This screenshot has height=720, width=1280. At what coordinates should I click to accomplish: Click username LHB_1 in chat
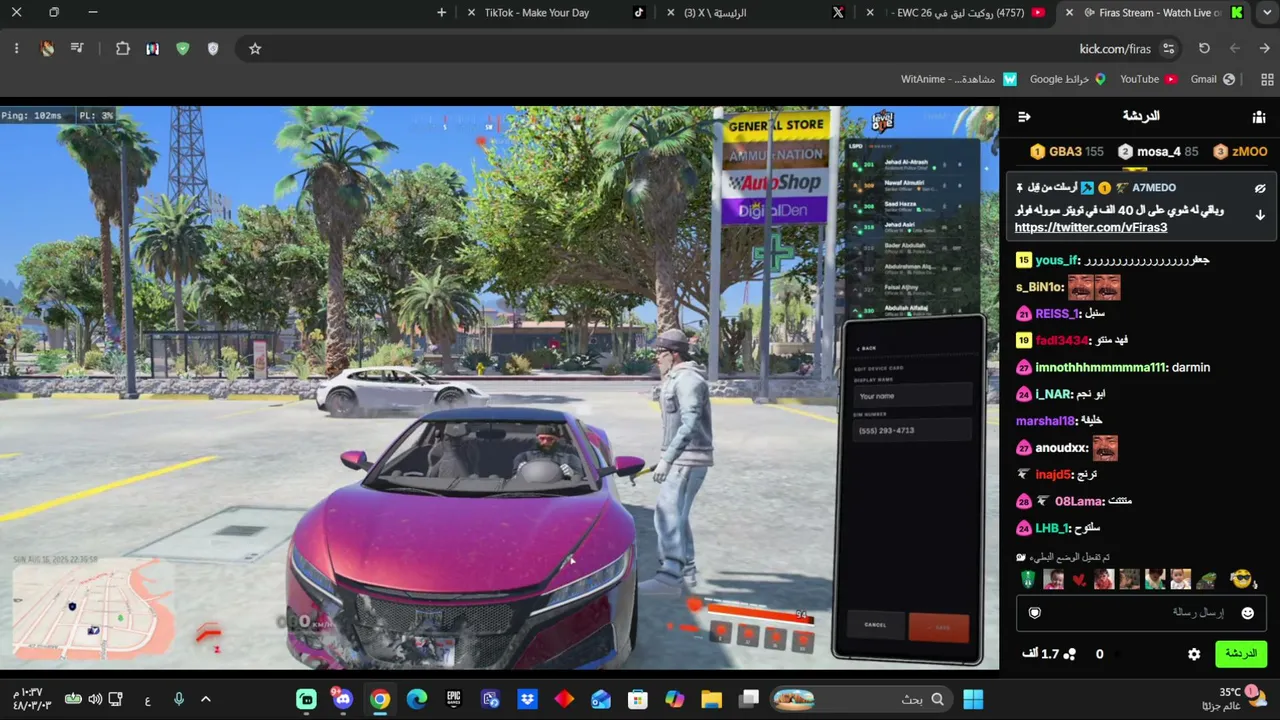tap(1053, 528)
